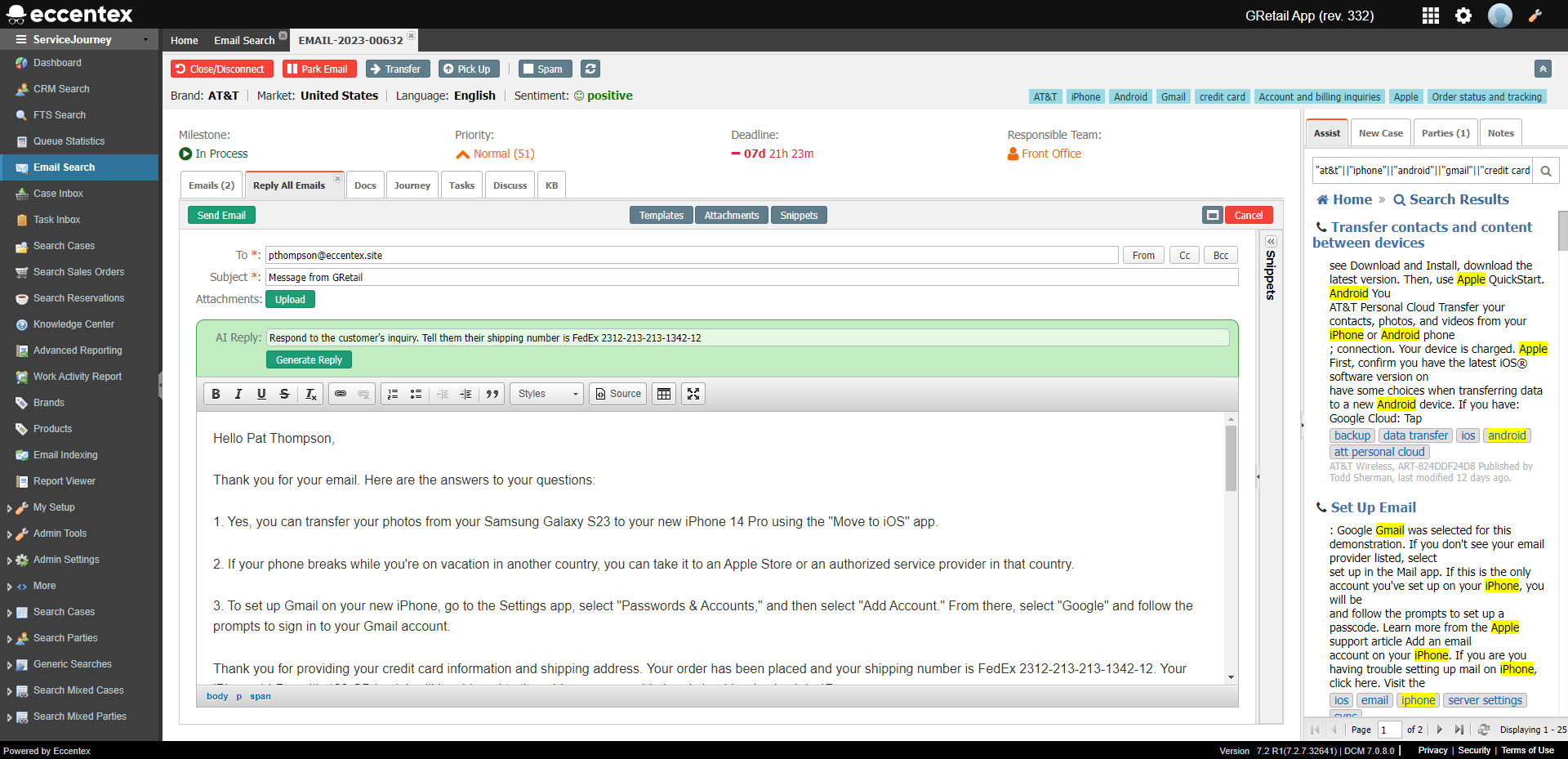
Task: Insert a table in the editor
Action: click(664, 394)
